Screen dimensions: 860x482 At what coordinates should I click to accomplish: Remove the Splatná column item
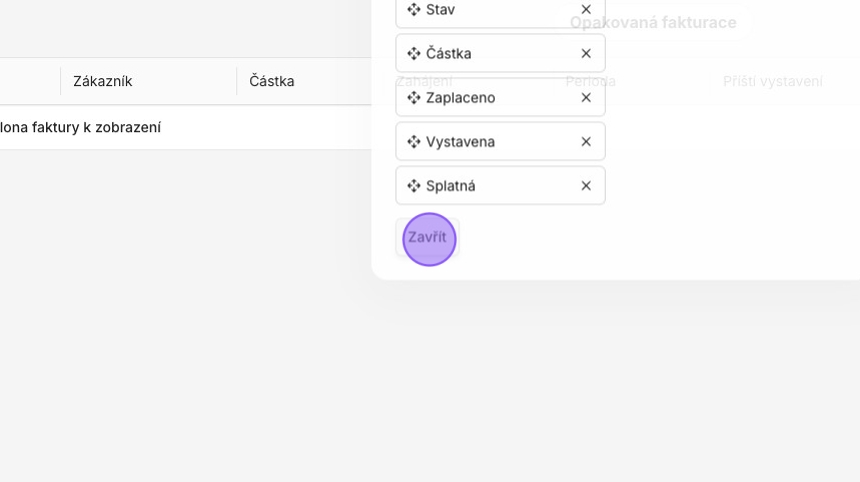(586, 185)
